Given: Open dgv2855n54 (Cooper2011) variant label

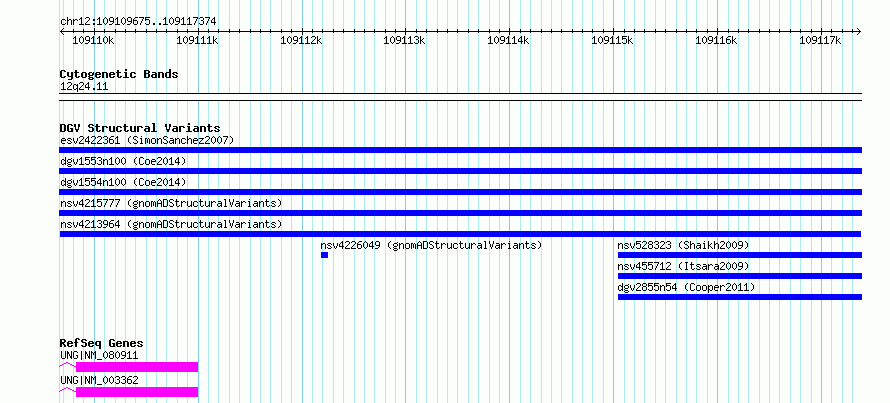Looking at the screenshot, I should coord(687,287).
